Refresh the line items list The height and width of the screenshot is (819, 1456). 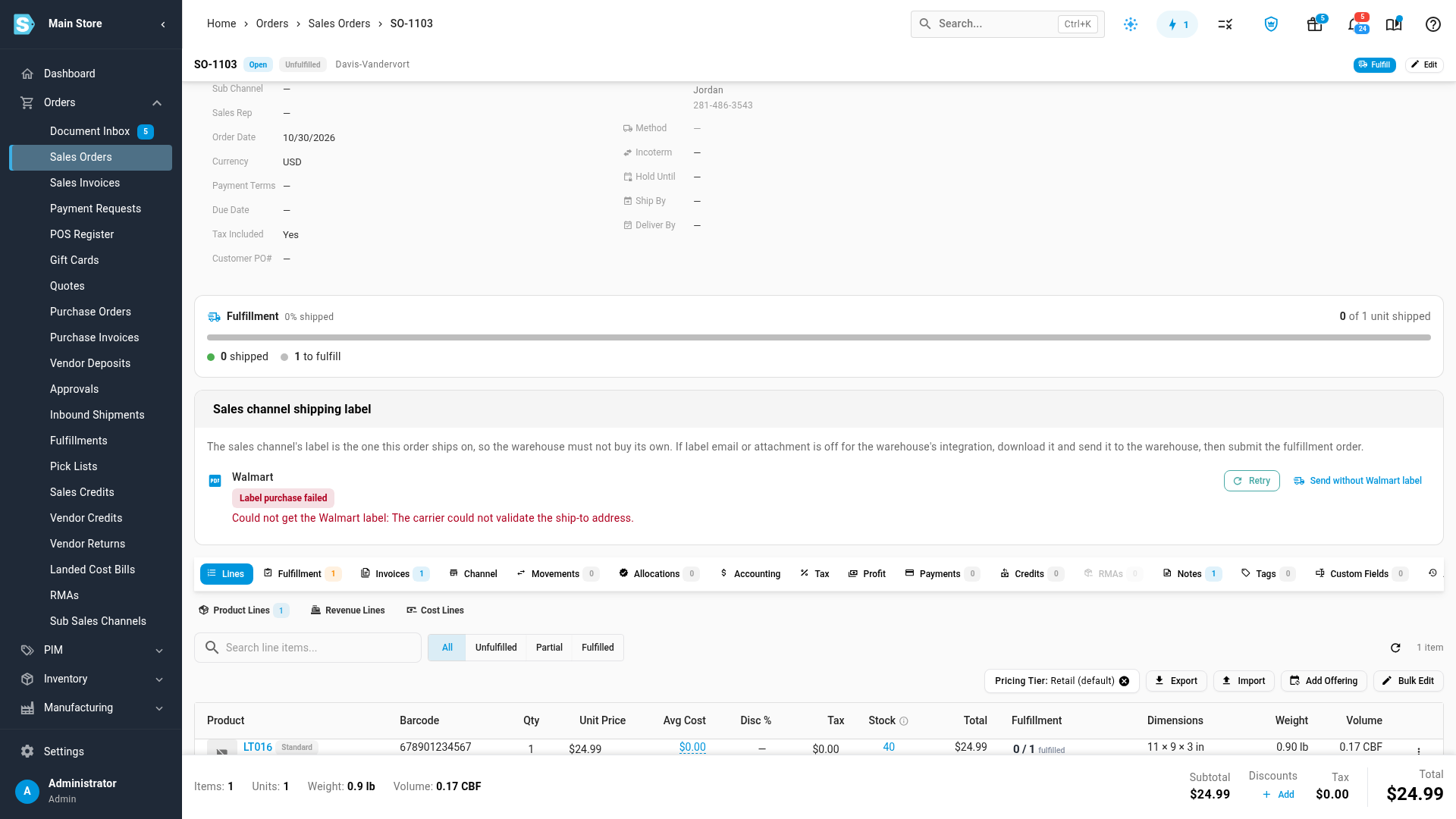[1395, 648]
